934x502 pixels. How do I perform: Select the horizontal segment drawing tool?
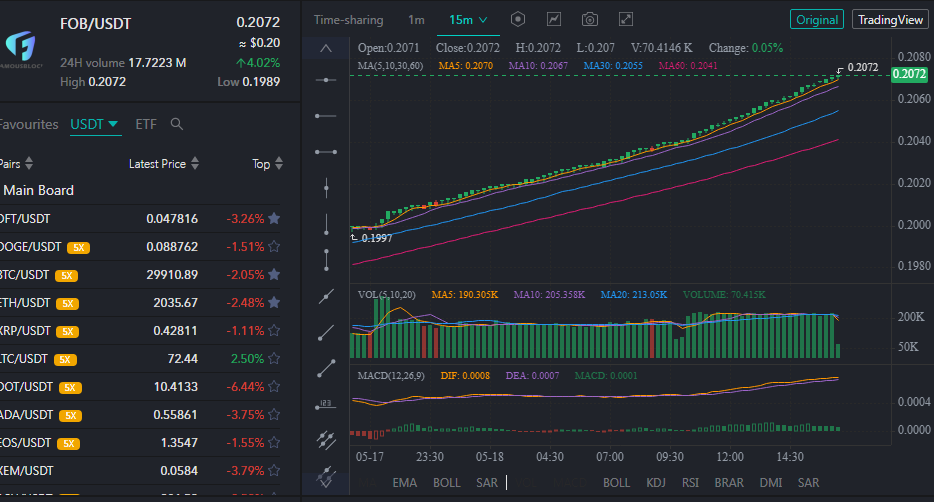[326, 152]
